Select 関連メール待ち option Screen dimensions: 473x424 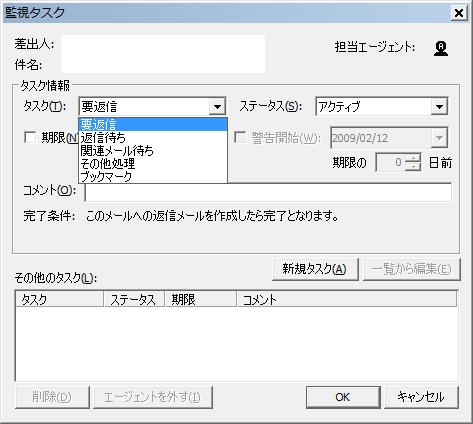click(153, 150)
